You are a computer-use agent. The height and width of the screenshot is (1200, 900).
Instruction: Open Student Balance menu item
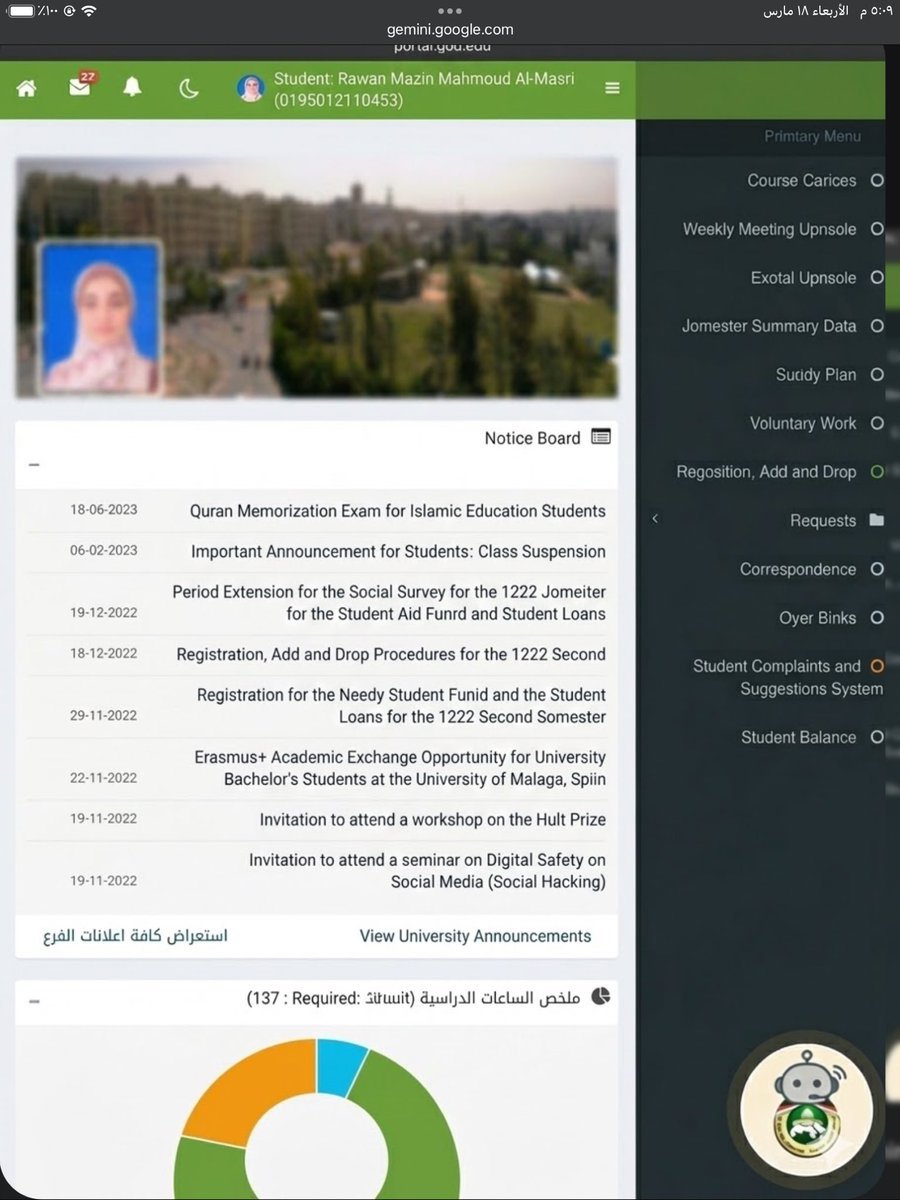[799, 737]
